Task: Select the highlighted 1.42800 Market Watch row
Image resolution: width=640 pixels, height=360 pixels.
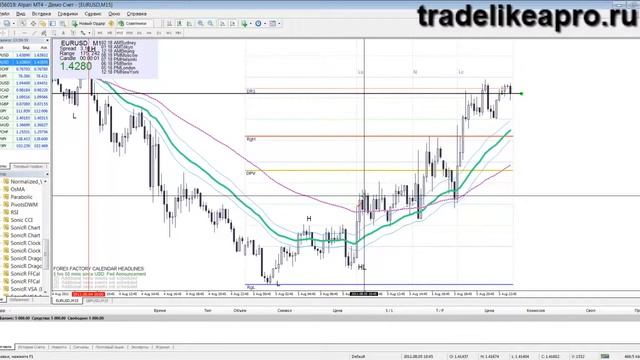Action: pos(24,62)
